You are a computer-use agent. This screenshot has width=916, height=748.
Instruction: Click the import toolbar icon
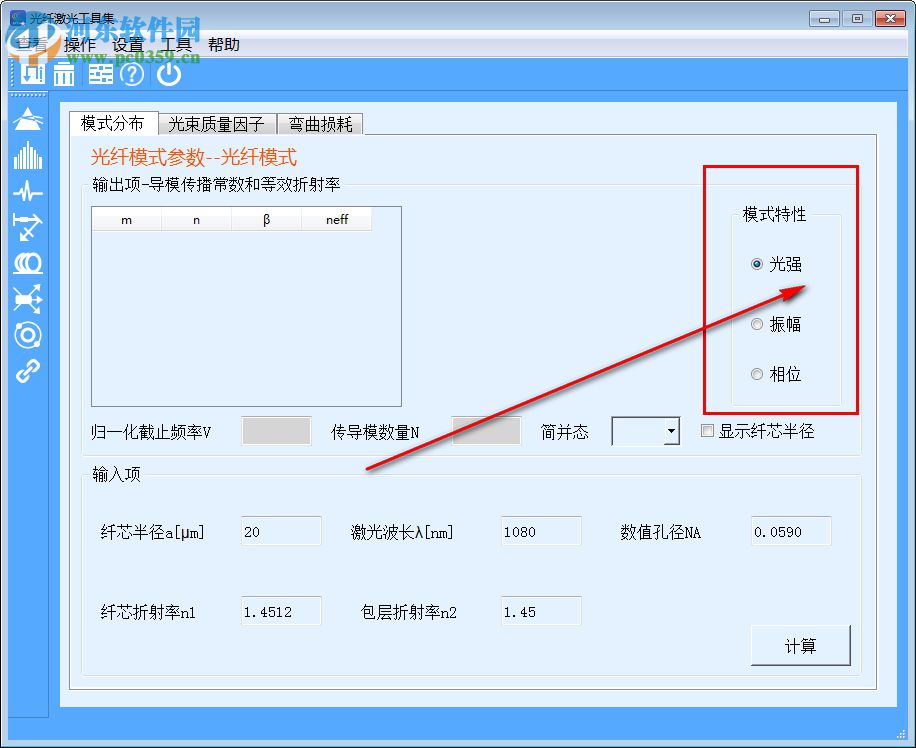pyautogui.click(x=31, y=74)
